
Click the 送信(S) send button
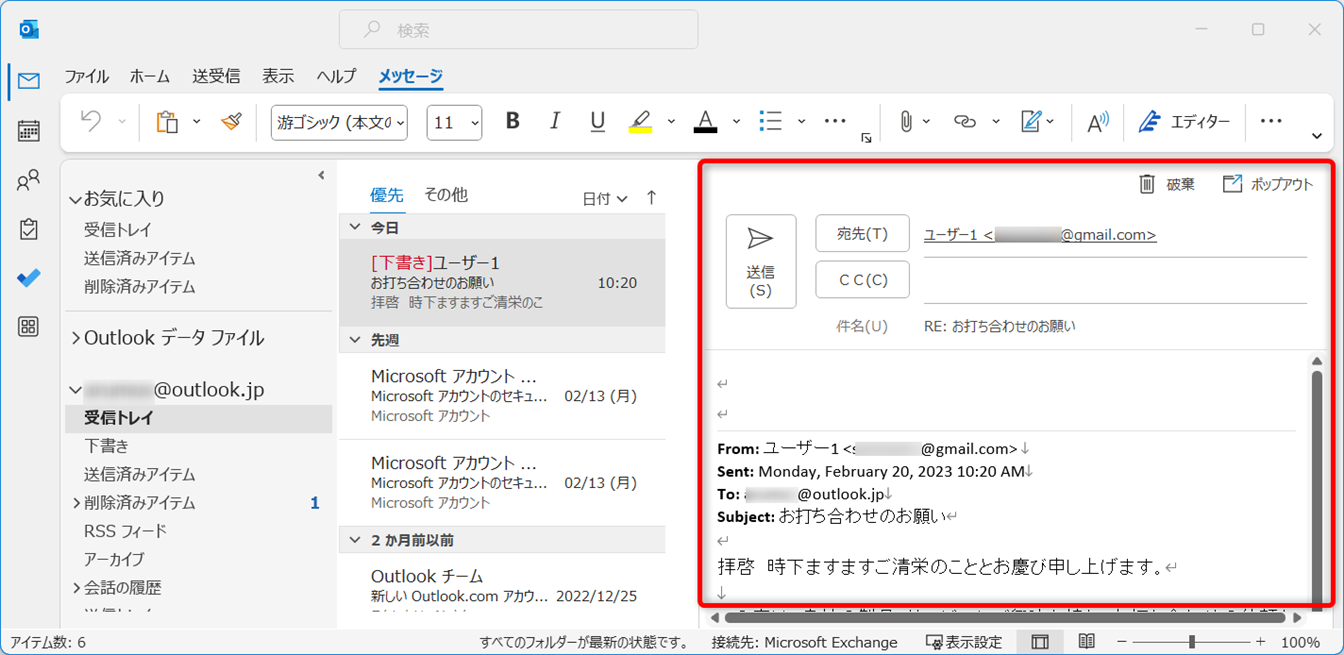point(761,261)
